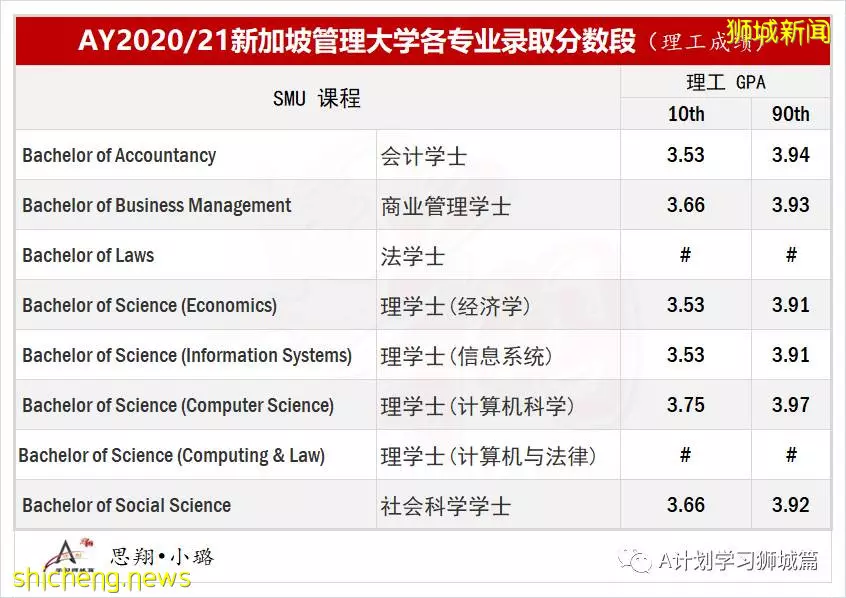Select Bachelor of Science (Information Systems)
Image resolution: width=846 pixels, height=598 pixels.
click(x=187, y=356)
